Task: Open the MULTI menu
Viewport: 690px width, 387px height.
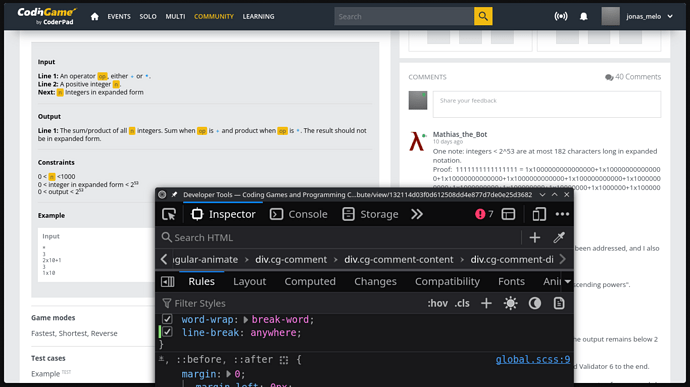Action: click(175, 16)
